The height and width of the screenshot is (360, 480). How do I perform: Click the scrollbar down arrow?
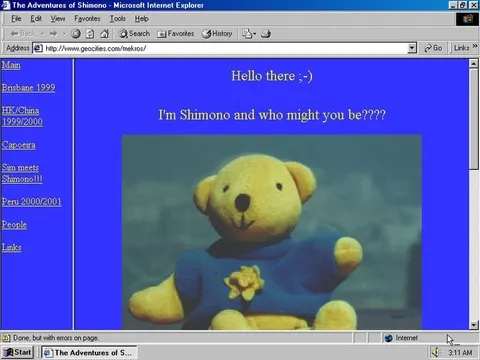point(474,325)
